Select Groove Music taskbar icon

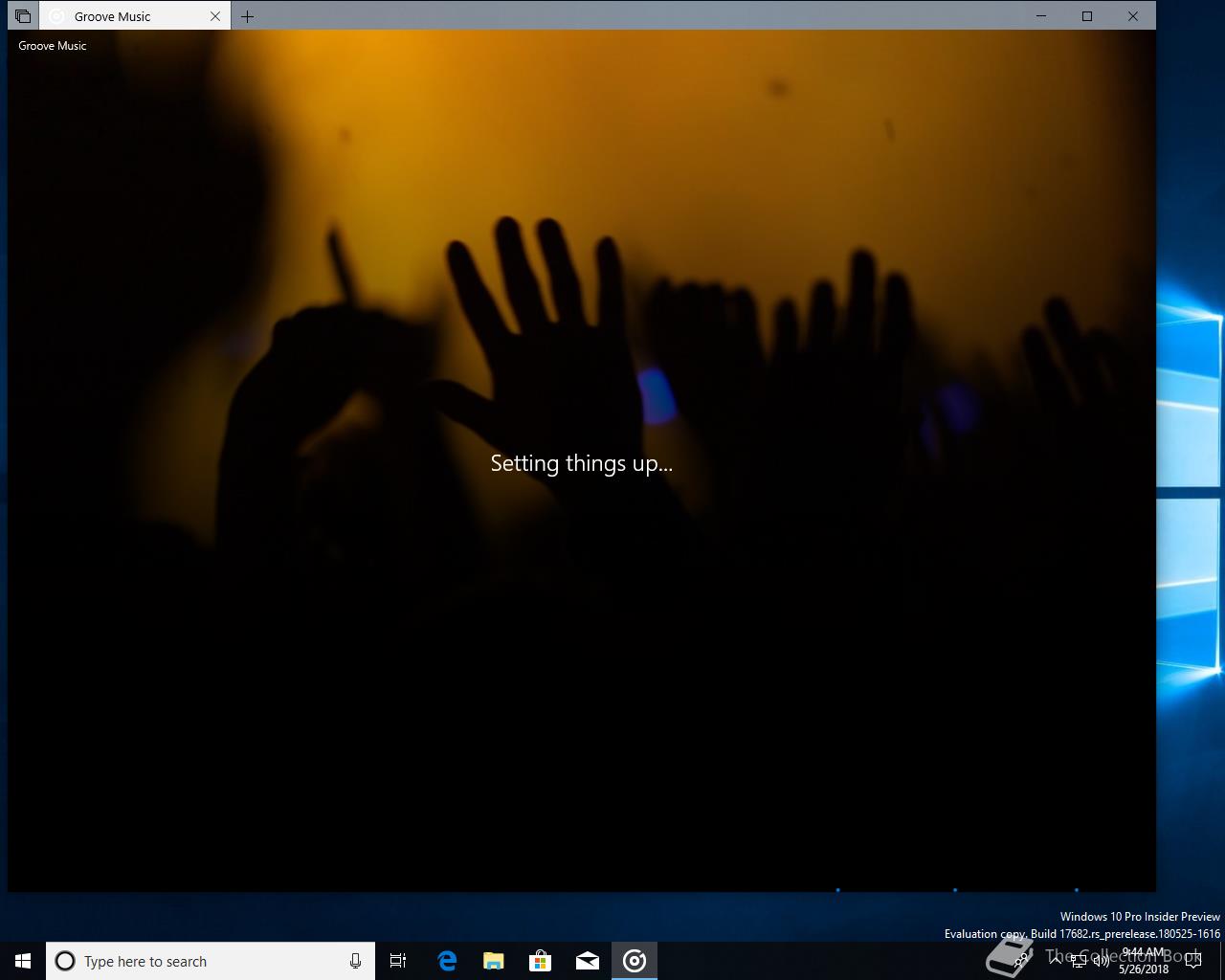635,961
